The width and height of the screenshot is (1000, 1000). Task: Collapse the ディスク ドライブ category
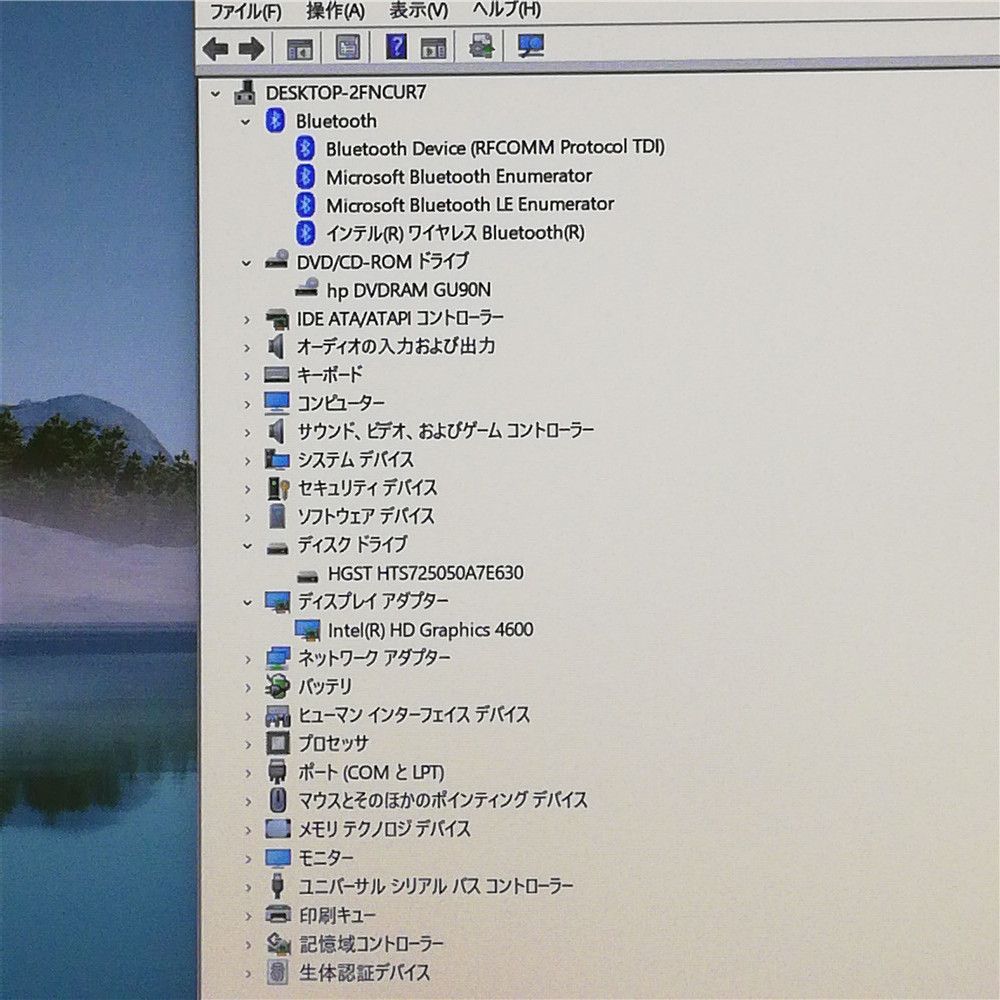(x=247, y=546)
